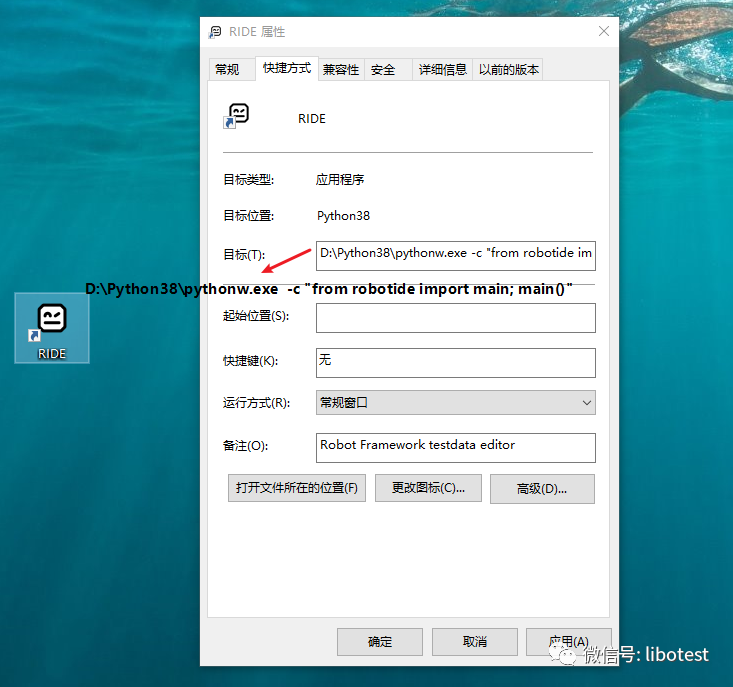Viewport: 733px width, 687px height.
Task: Click the 起始位置(S) input field
Action: click(x=456, y=318)
